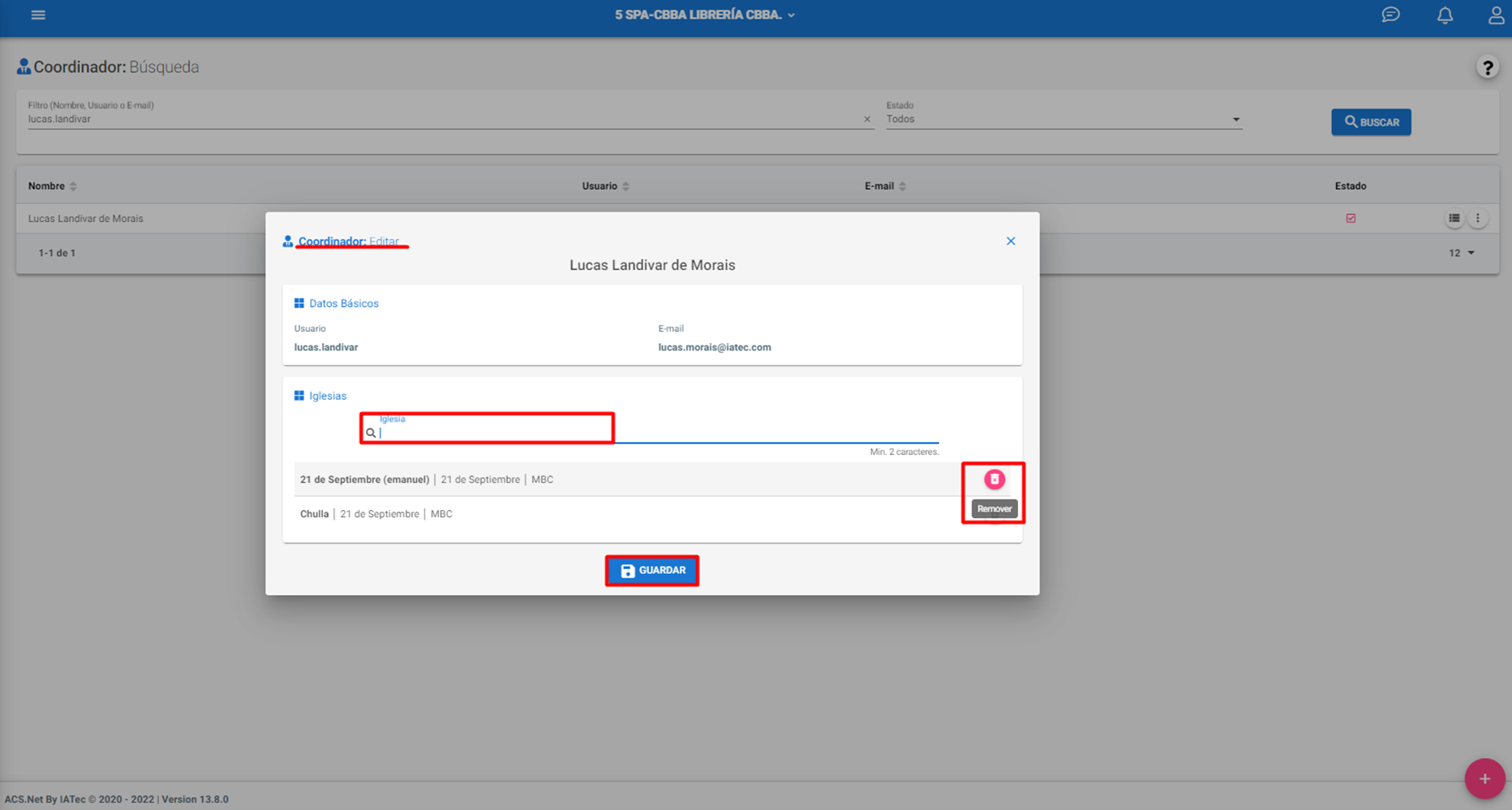1512x810 pixels.
Task: Open the notifications bell
Action: 1445,15
